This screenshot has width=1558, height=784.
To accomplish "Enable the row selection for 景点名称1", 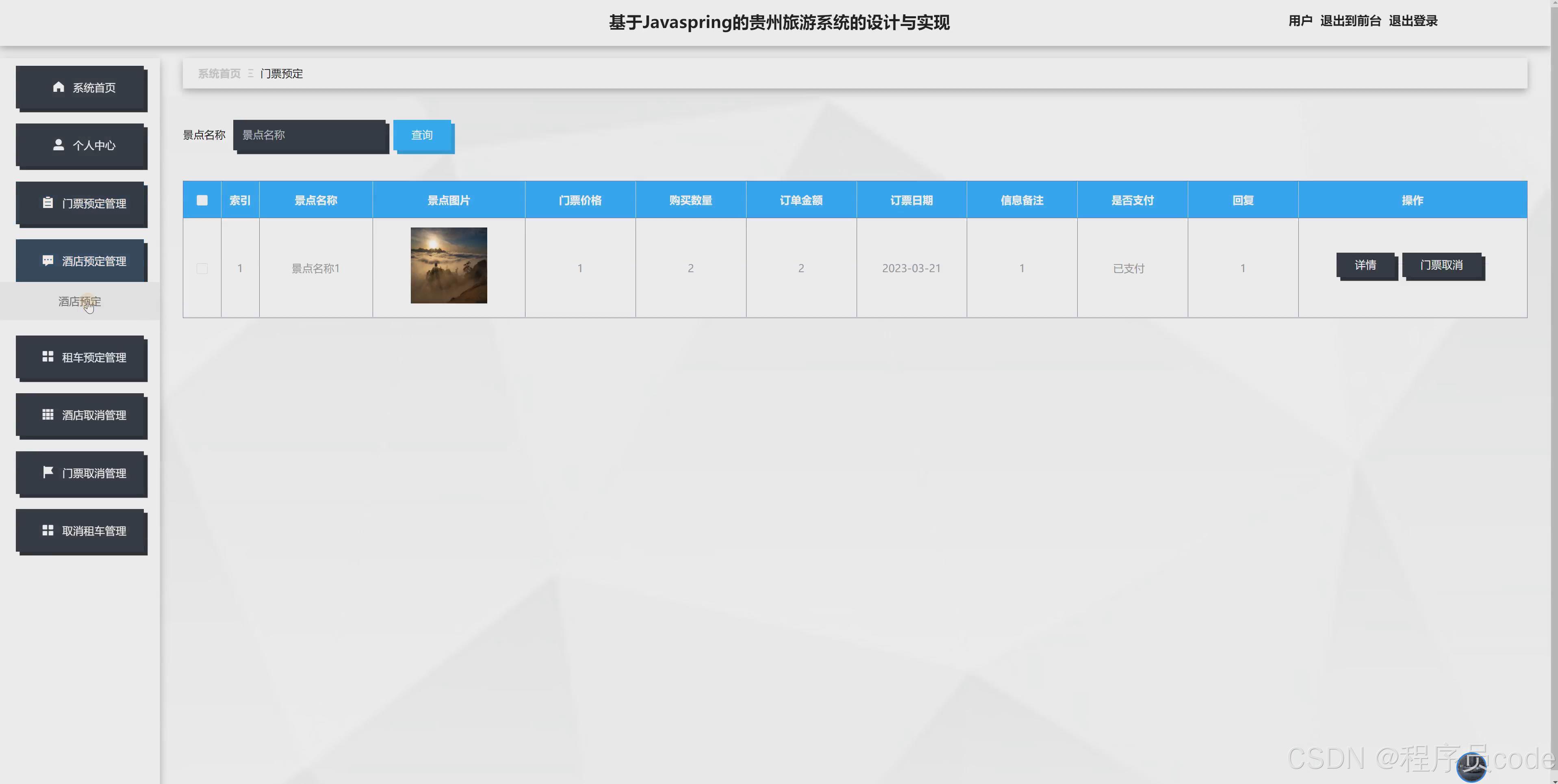I will coord(202,268).
